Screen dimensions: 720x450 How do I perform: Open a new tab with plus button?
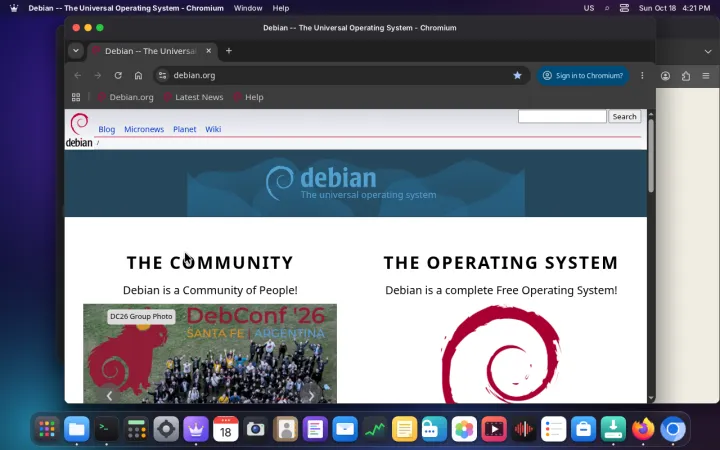point(229,51)
